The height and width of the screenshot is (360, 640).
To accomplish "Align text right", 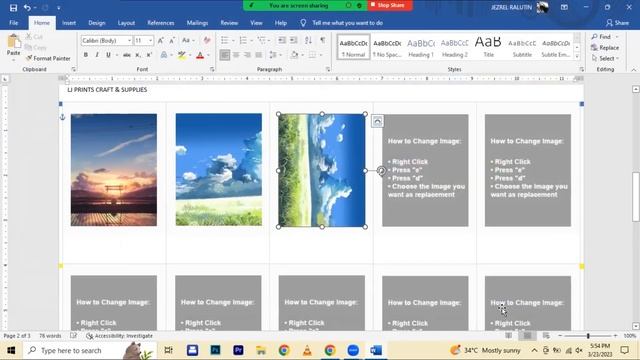I will click(247, 55).
